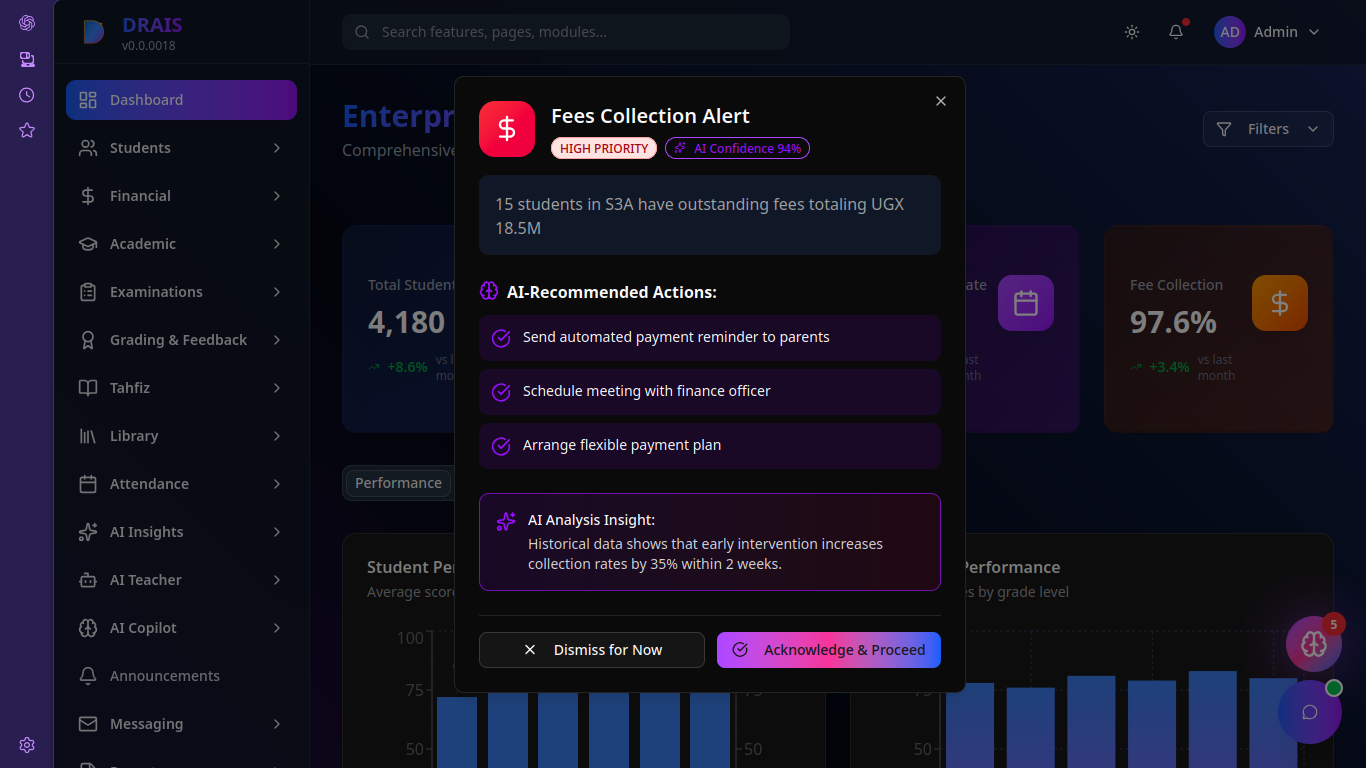
Task: Click the 4,180 total students value
Action: click(407, 323)
